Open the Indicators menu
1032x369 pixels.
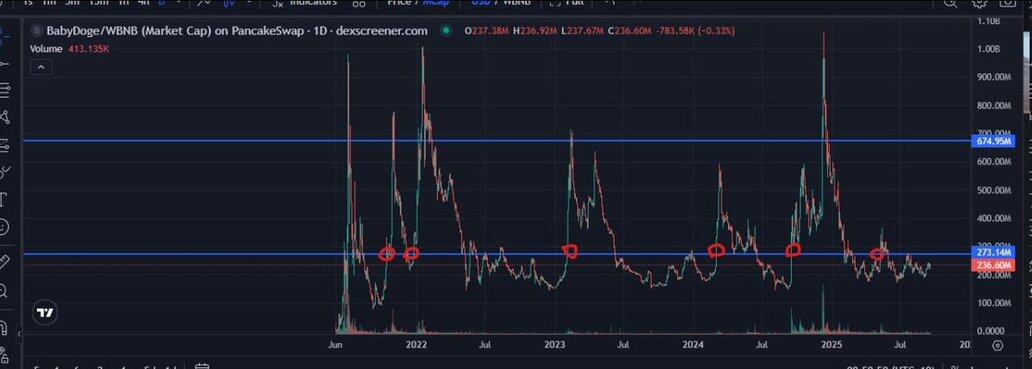tap(305, 3)
